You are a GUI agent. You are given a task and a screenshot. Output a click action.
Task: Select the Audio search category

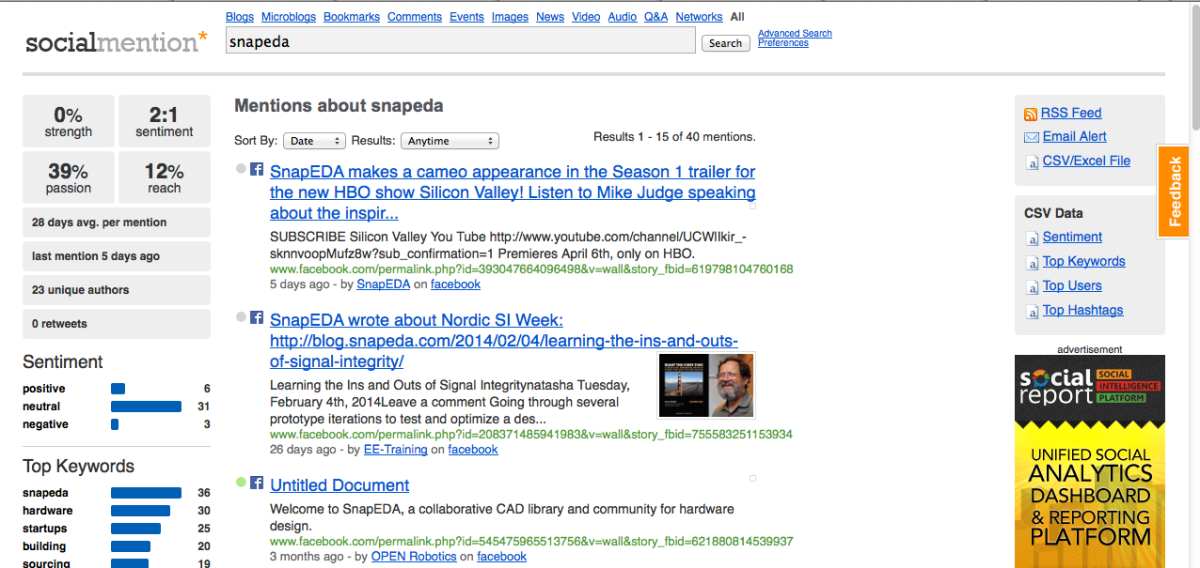622,17
